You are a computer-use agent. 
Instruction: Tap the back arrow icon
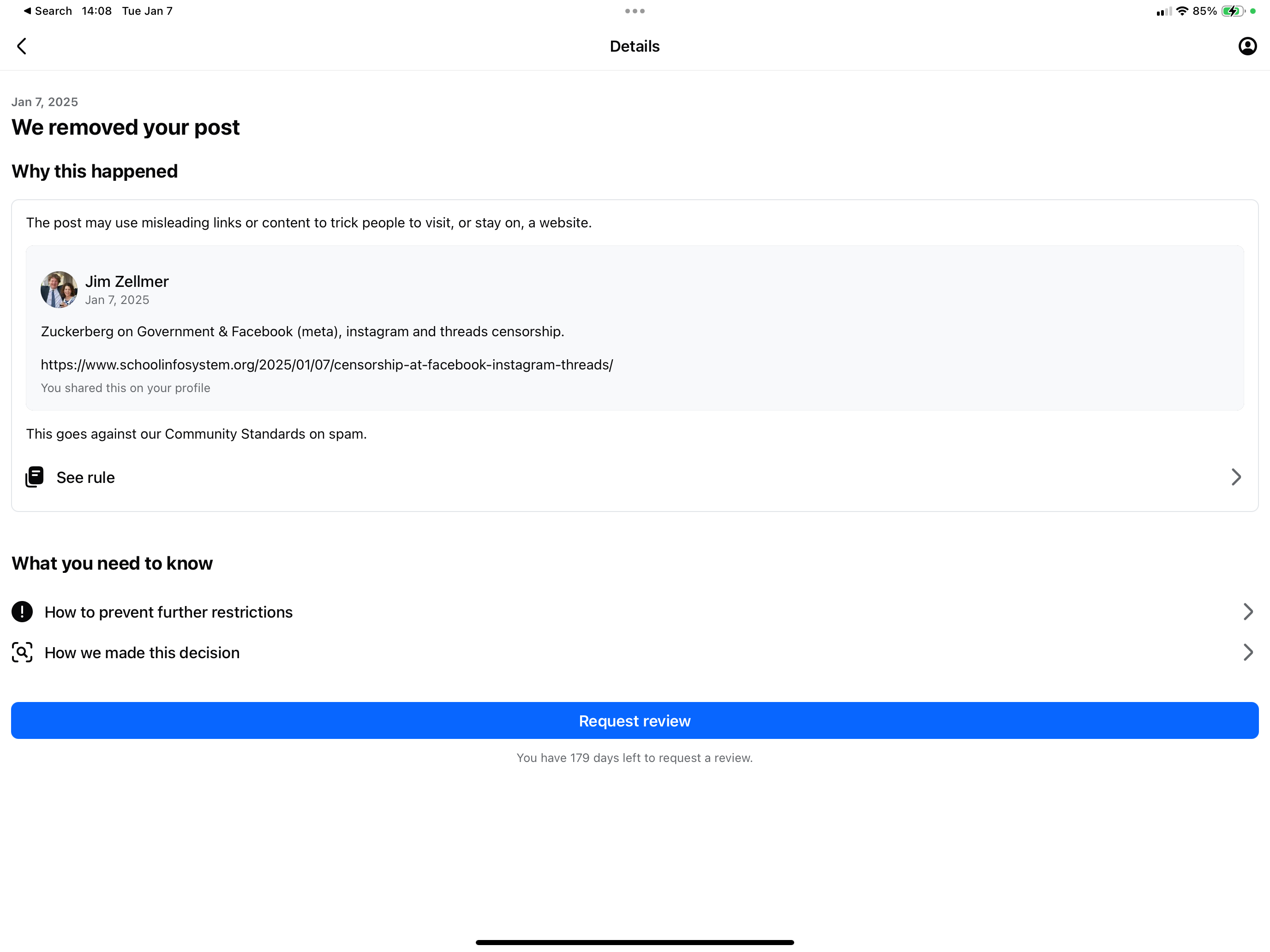pyautogui.click(x=22, y=46)
